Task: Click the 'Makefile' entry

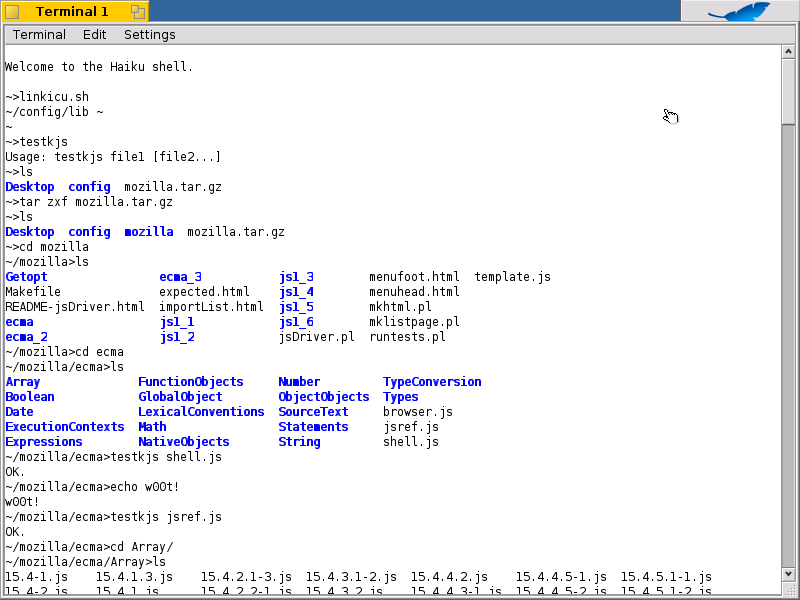Action: point(33,292)
